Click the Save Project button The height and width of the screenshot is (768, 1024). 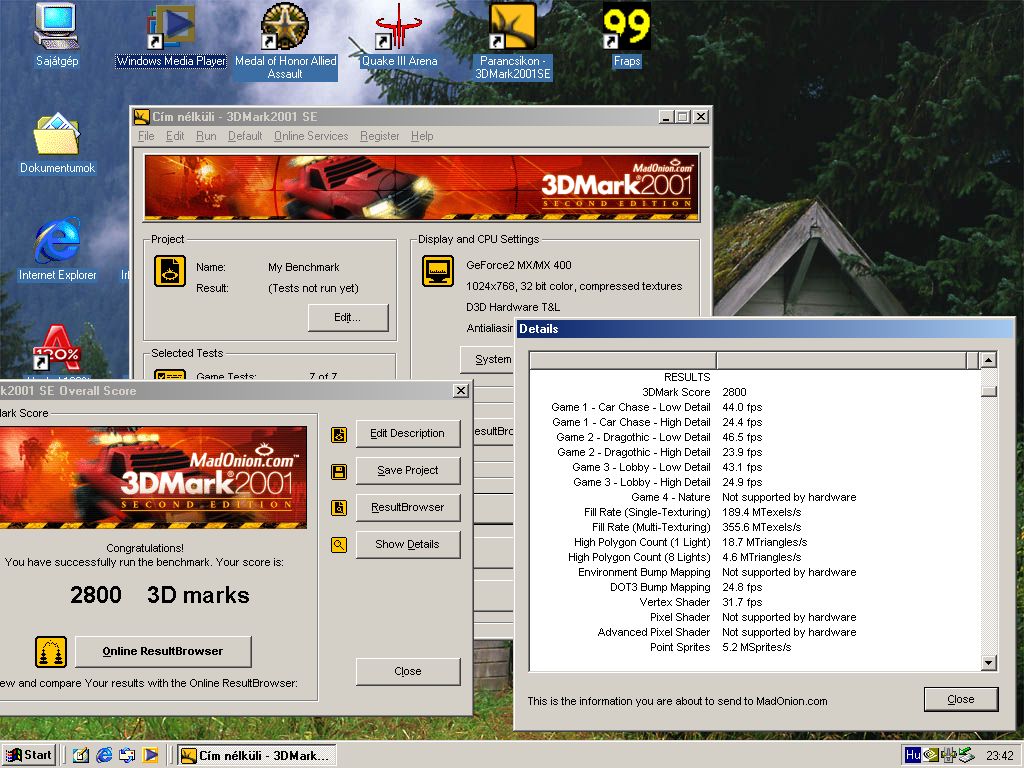(x=408, y=470)
